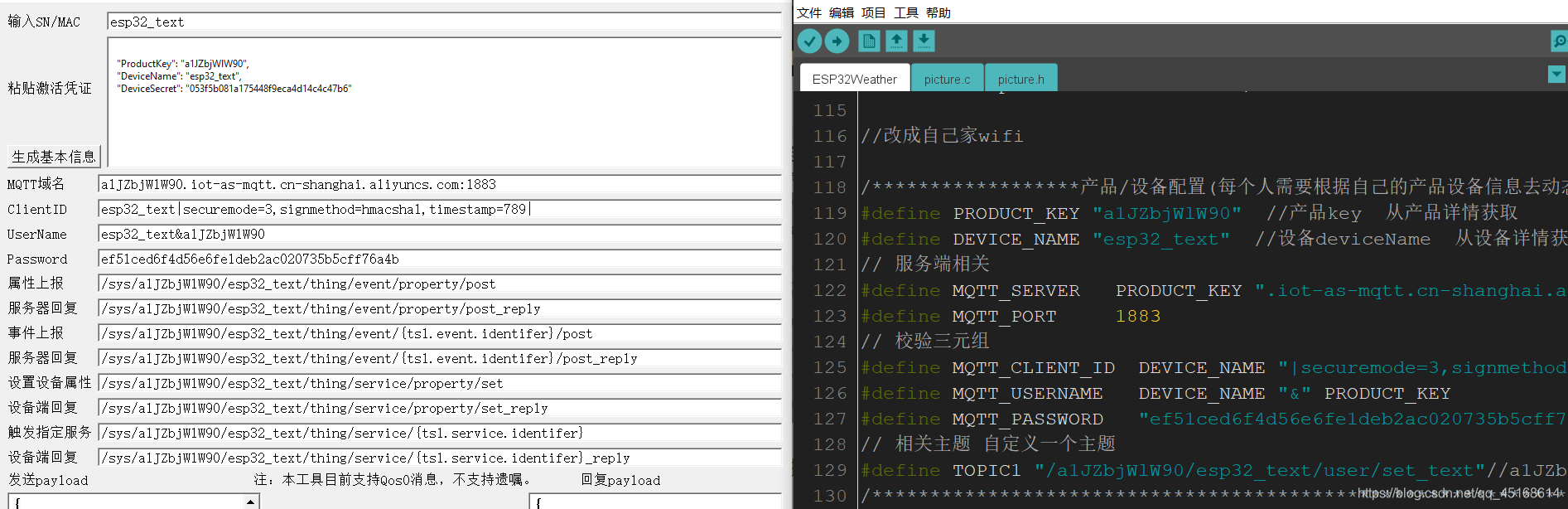Screen dimensions: 1568x509
Task: Click the 事件上报 topic field
Action: tap(440, 333)
